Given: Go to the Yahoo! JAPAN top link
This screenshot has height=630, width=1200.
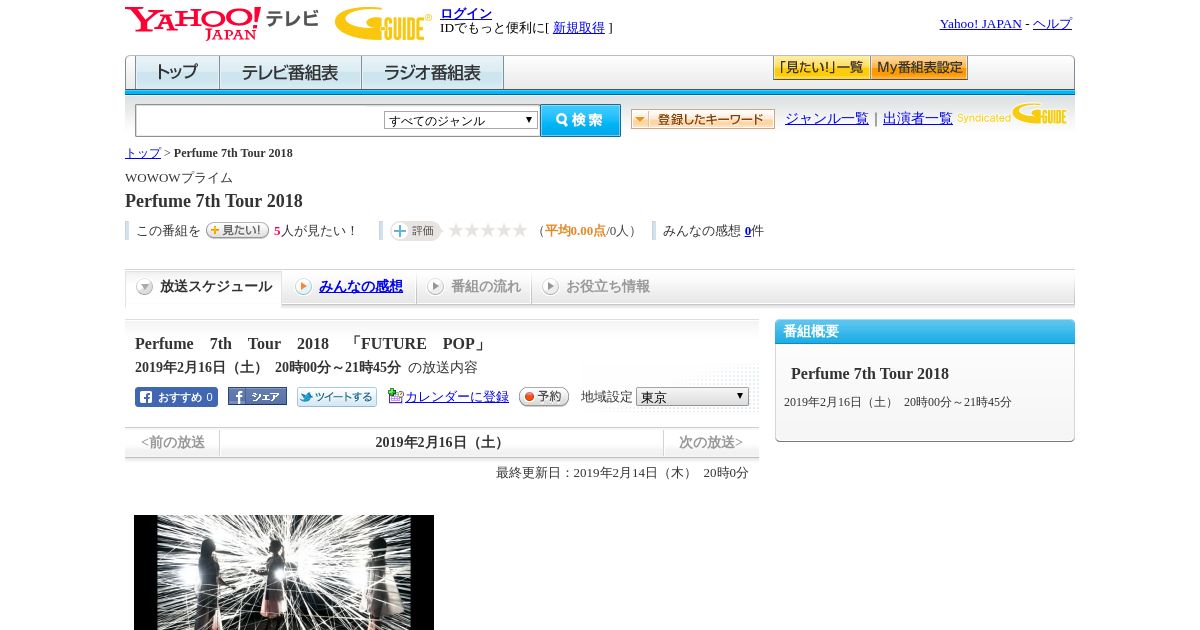Looking at the screenshot, I should coord(980,24).
